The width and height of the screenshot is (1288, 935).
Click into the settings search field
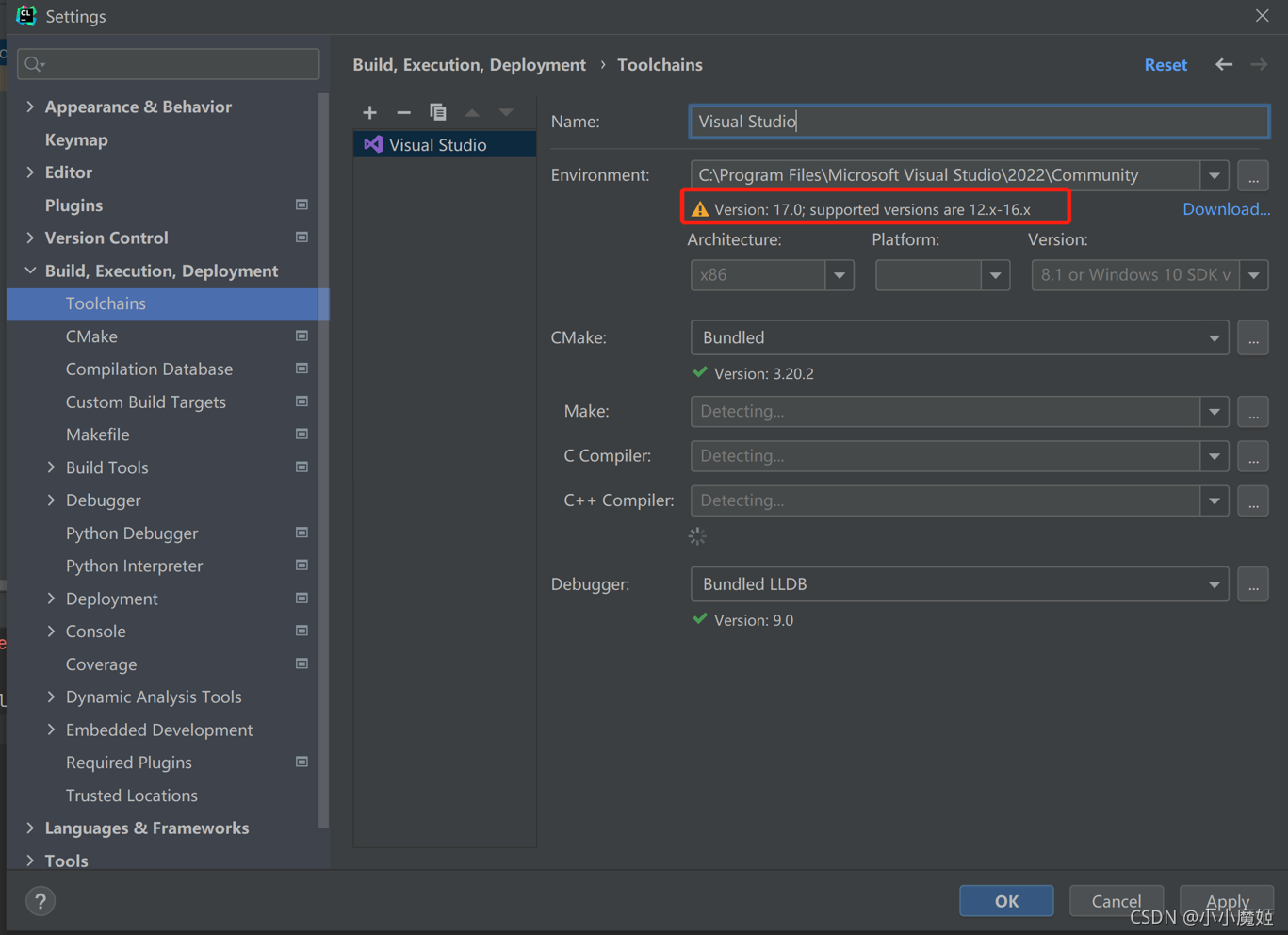click(x=169, y=64)
